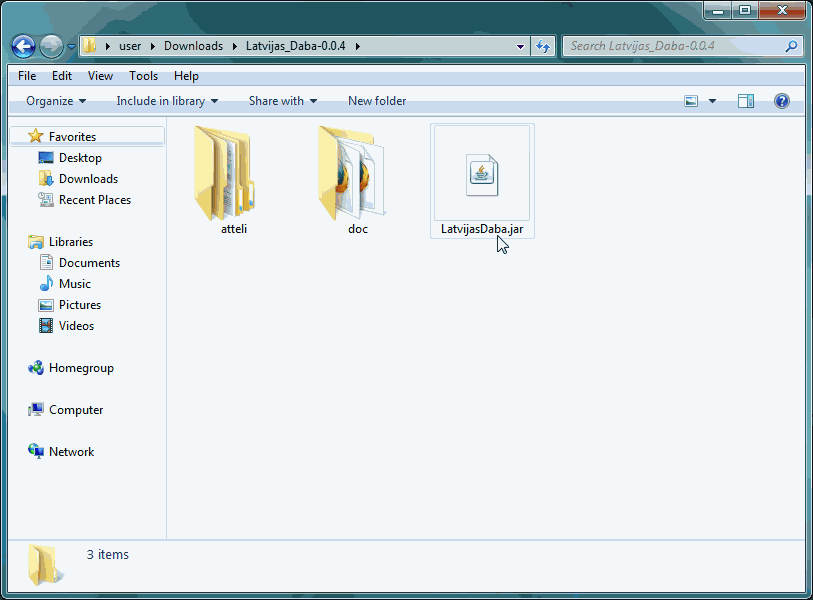Expand the arrow after the Downloads breadcrumb
Image resolution: width=813 pixels, height=600 pixels.
pos(234,46)
